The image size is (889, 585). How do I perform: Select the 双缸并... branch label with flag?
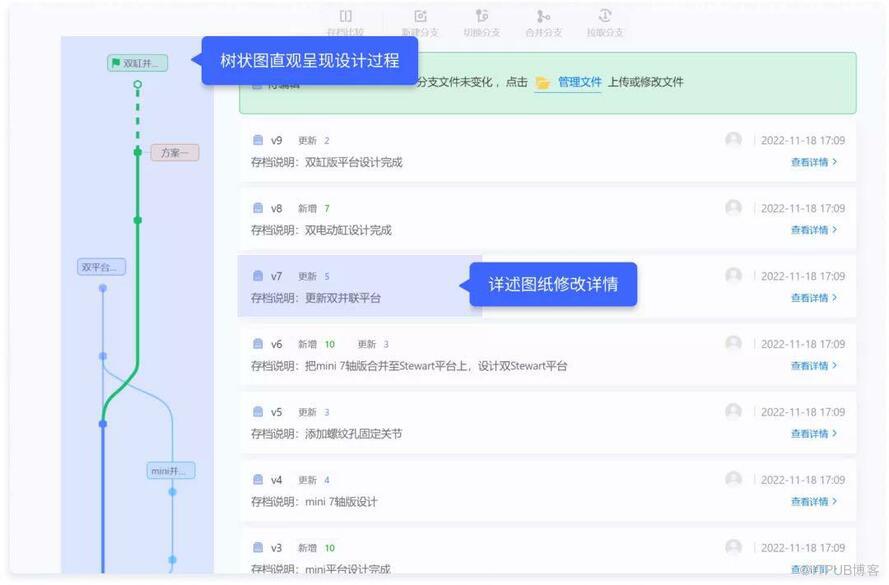[x=138, y=63]
